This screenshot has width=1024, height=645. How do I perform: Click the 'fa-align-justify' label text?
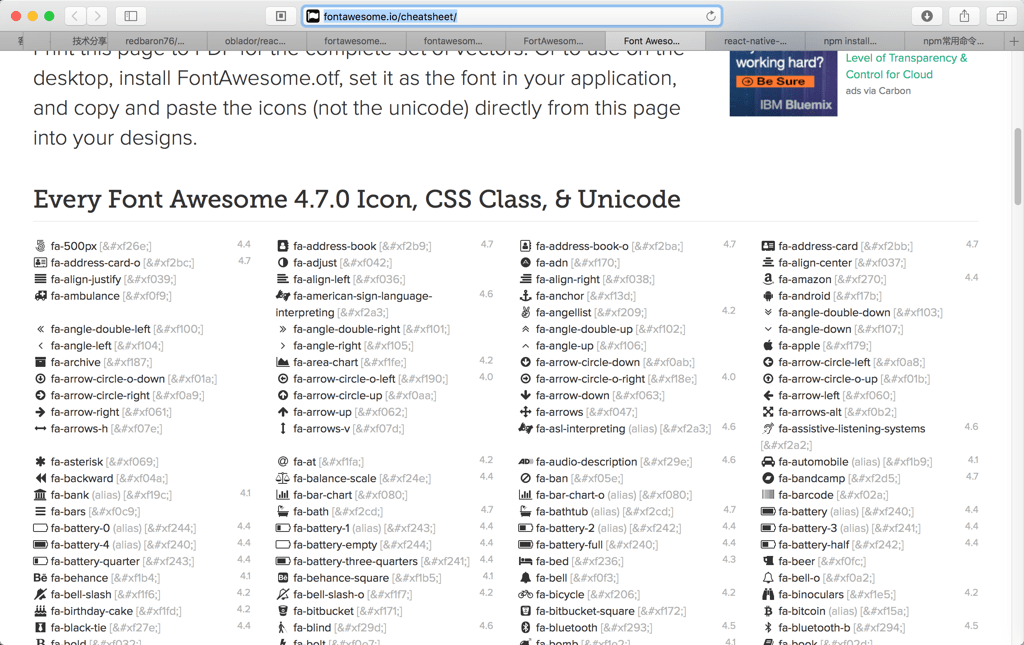(x=86, y=279)
